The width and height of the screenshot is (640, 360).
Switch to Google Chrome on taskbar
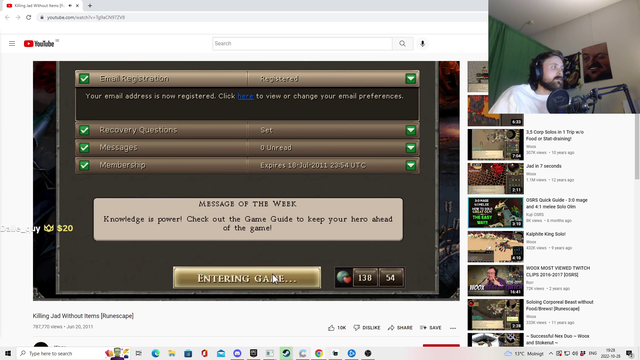319,353
